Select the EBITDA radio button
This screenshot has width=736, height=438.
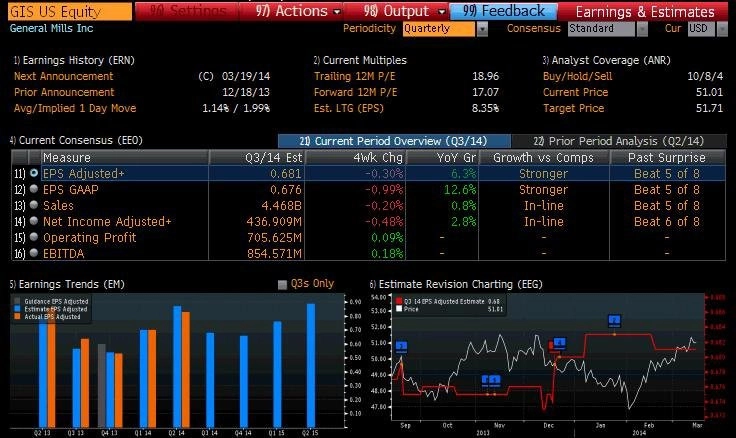click(x=34, y=253)
